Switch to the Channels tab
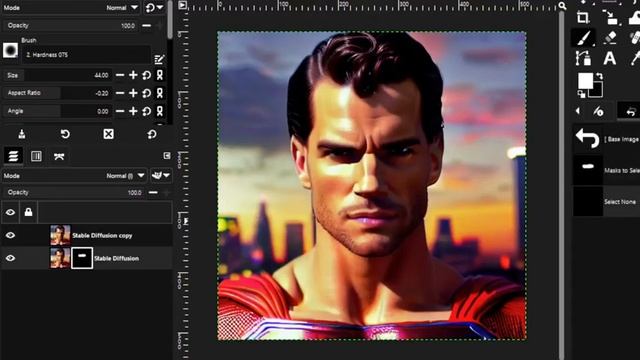The width and height of the screenshot is (640, 360). 36,156
